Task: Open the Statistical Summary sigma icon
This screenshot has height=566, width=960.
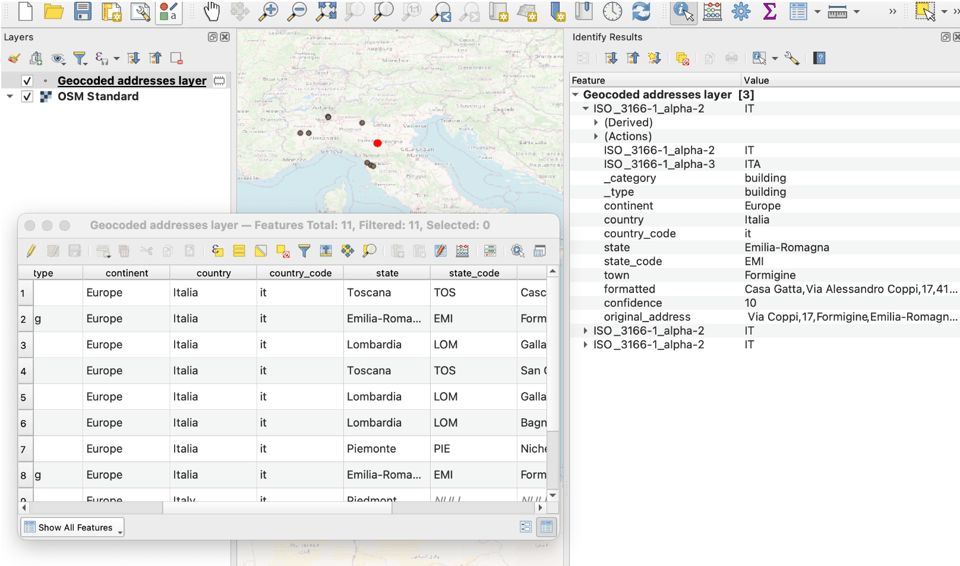Action: click(769, 12)
